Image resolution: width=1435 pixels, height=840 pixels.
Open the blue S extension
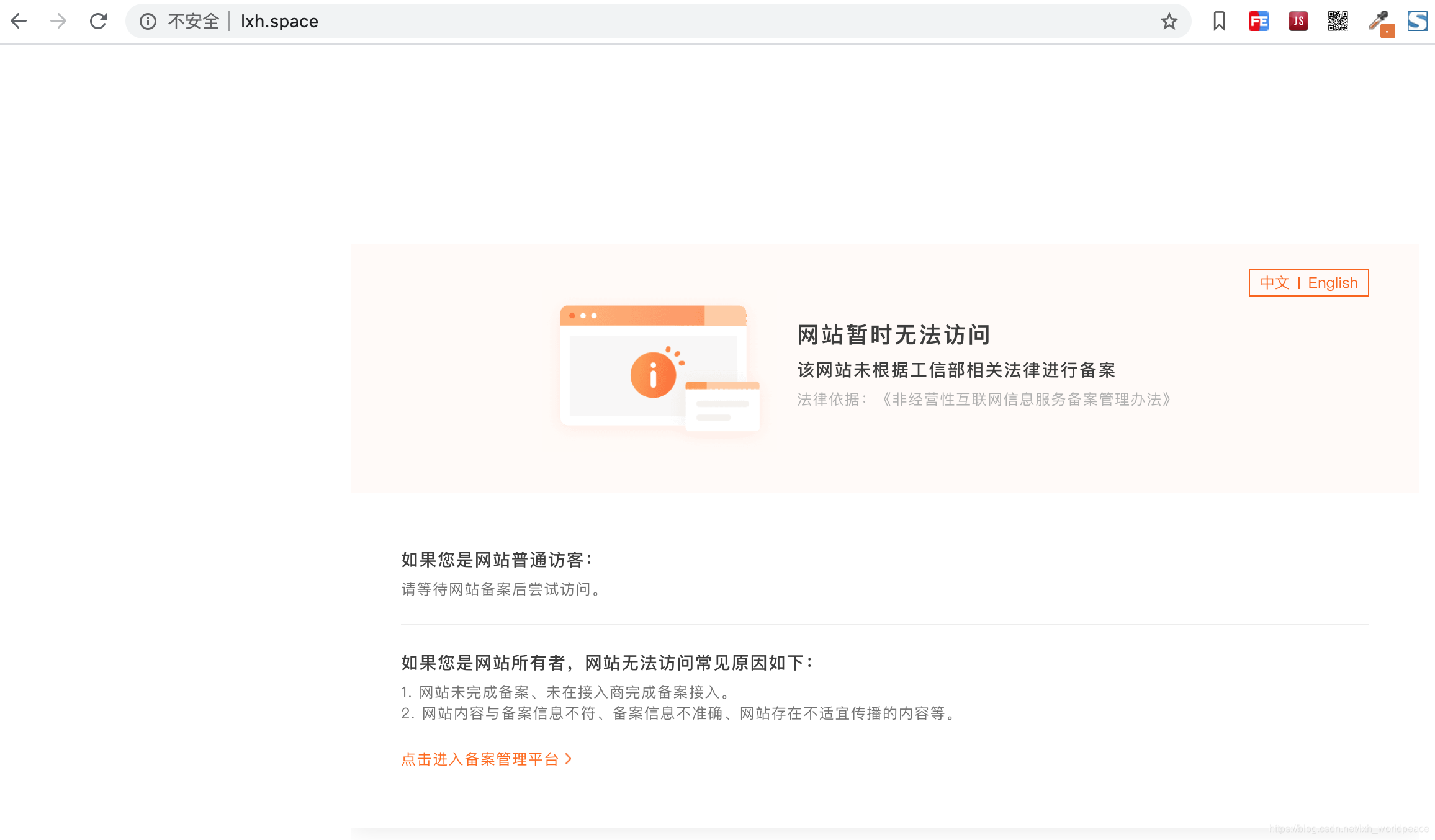point(1418,20)
